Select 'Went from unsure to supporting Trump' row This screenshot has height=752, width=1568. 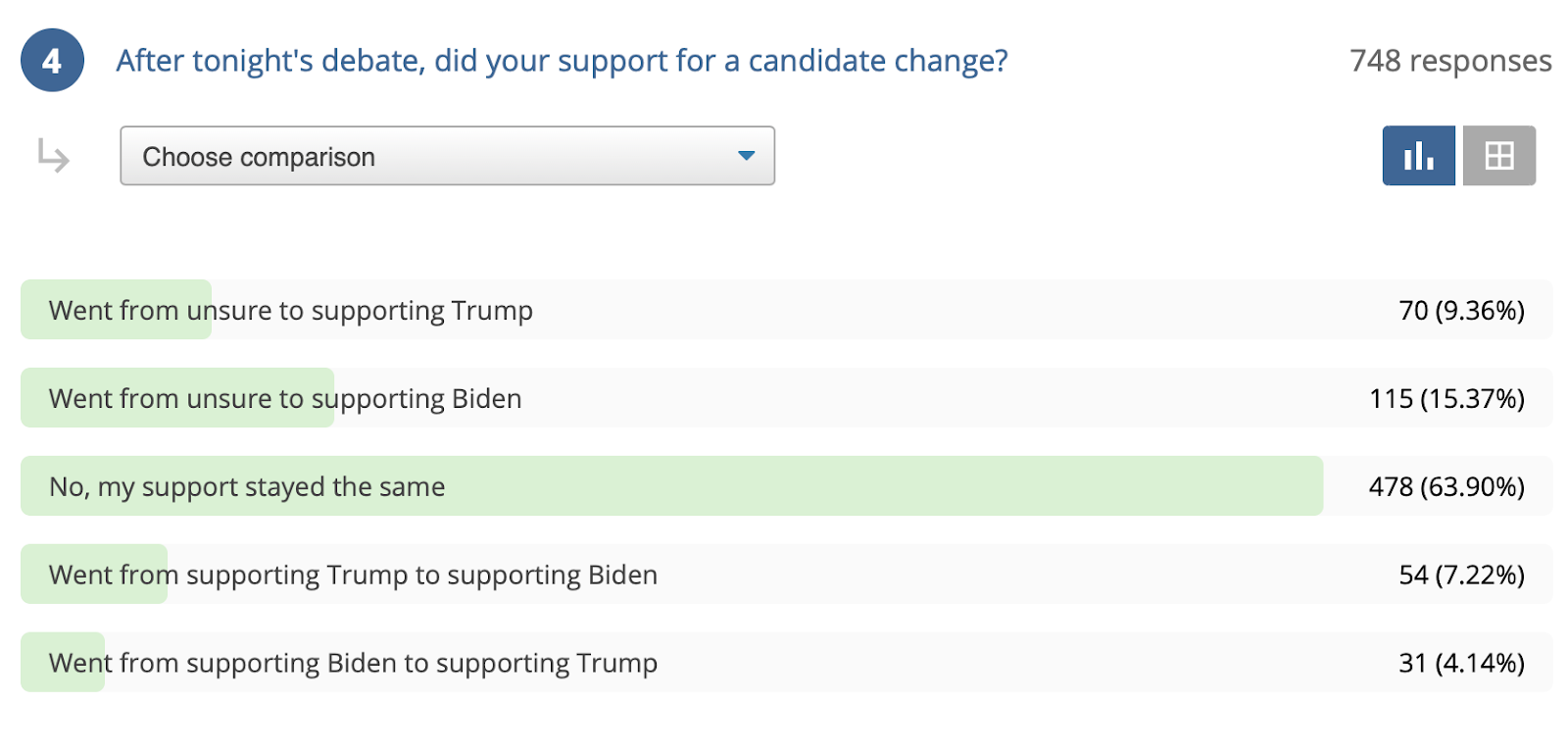[786, 310]
